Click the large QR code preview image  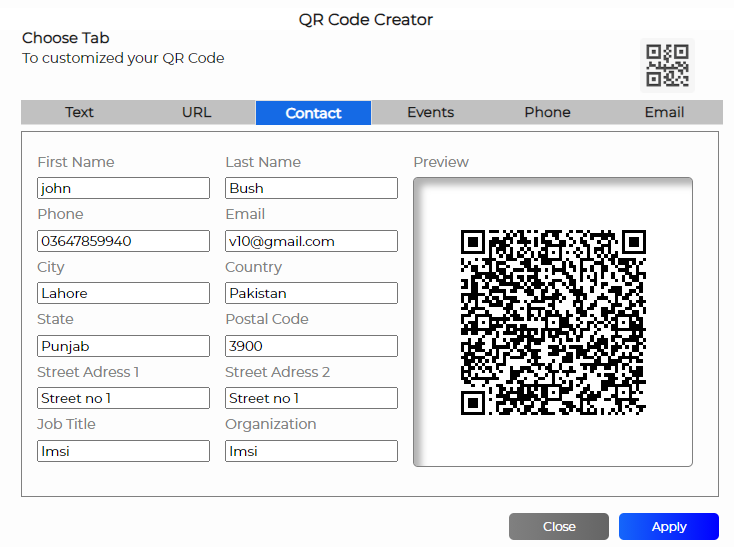553,322
